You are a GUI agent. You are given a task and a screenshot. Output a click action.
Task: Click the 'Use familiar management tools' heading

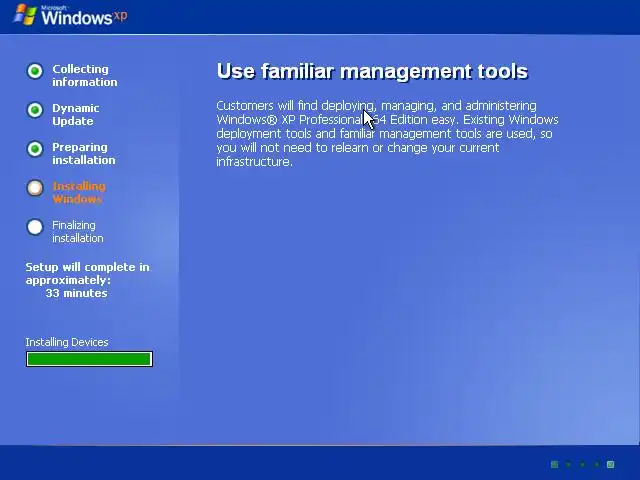click(372, 72)
